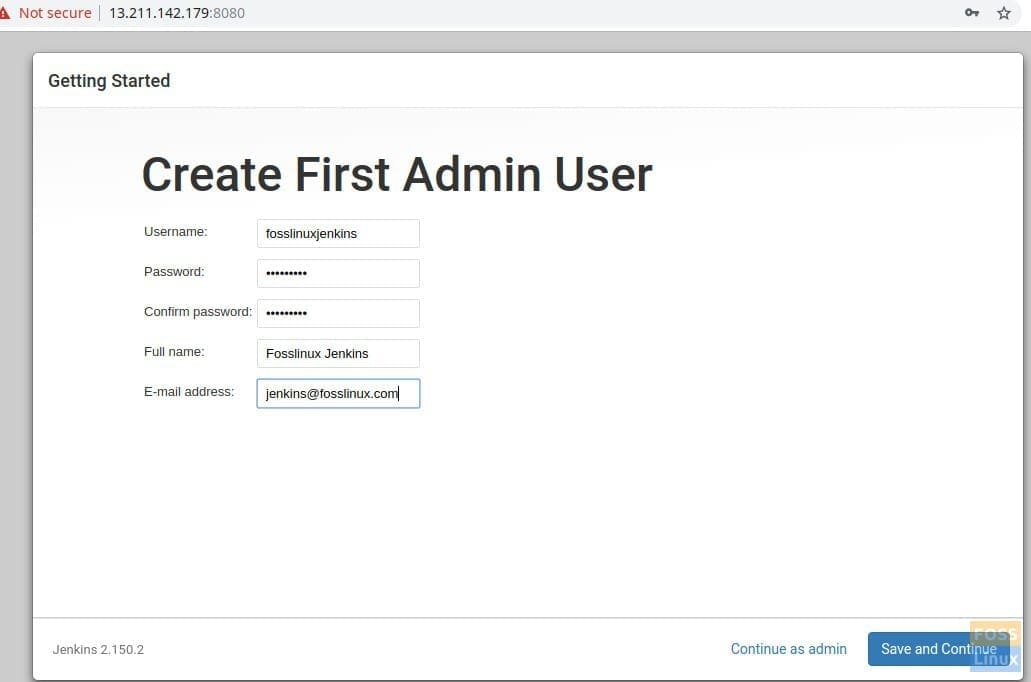This screenshot has width=1031, height=682.
Task: Click the Jenkins 2.150.2 version text
Action: (98, 650)
